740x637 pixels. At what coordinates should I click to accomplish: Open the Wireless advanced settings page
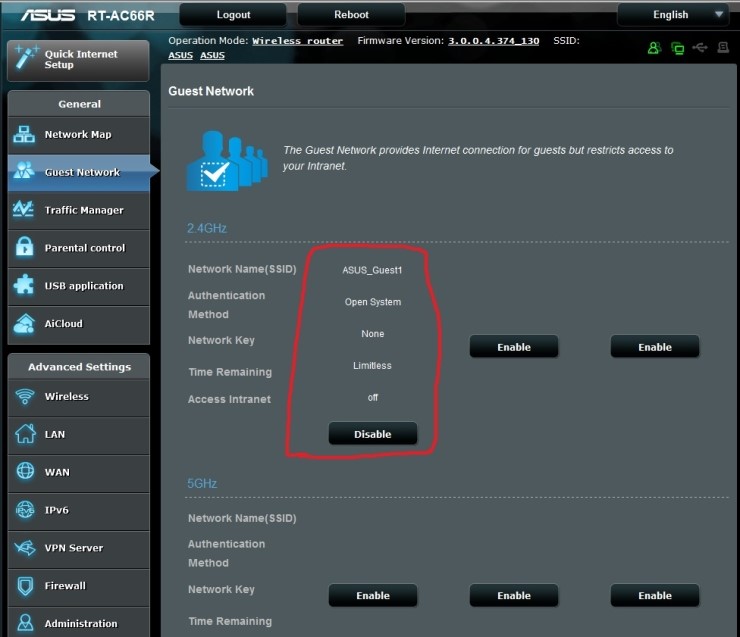[66, 397]
